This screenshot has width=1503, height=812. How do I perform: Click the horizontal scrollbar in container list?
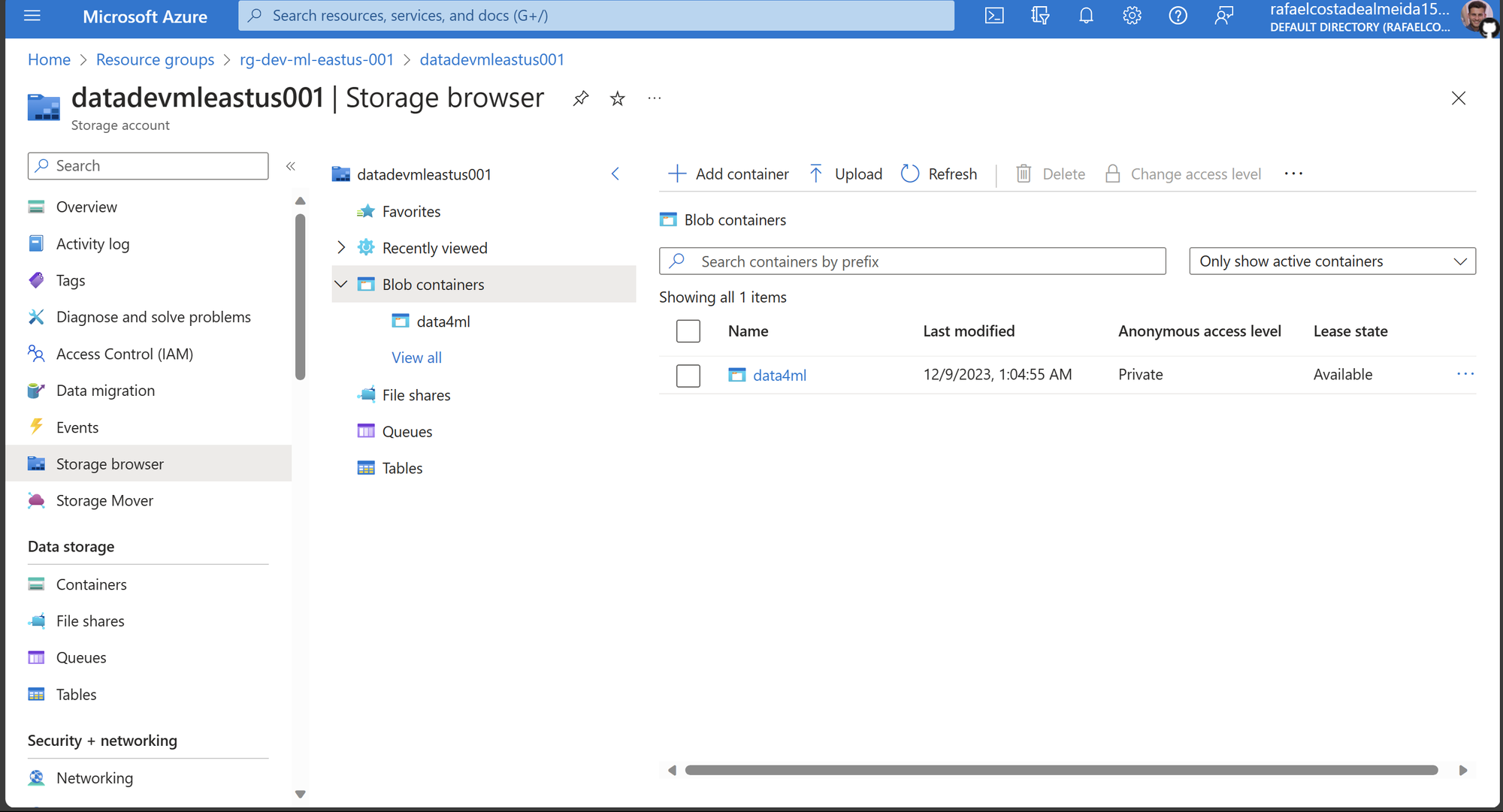[1061, 771]
